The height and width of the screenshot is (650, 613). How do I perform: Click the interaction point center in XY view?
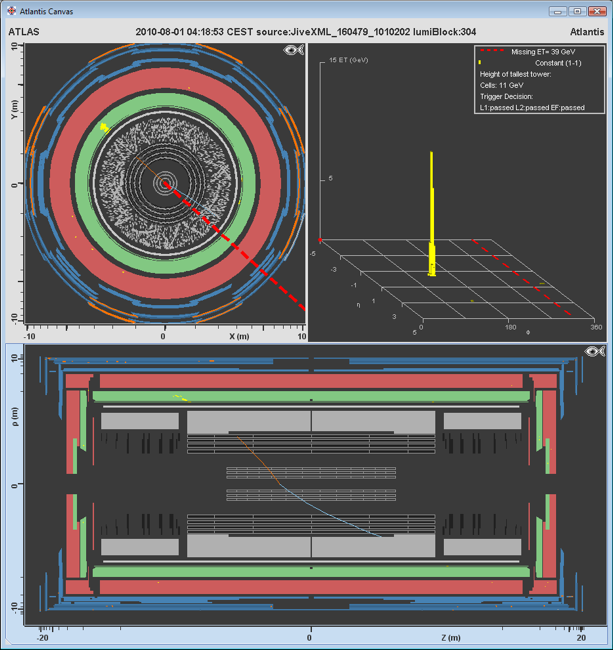(164, 184)
